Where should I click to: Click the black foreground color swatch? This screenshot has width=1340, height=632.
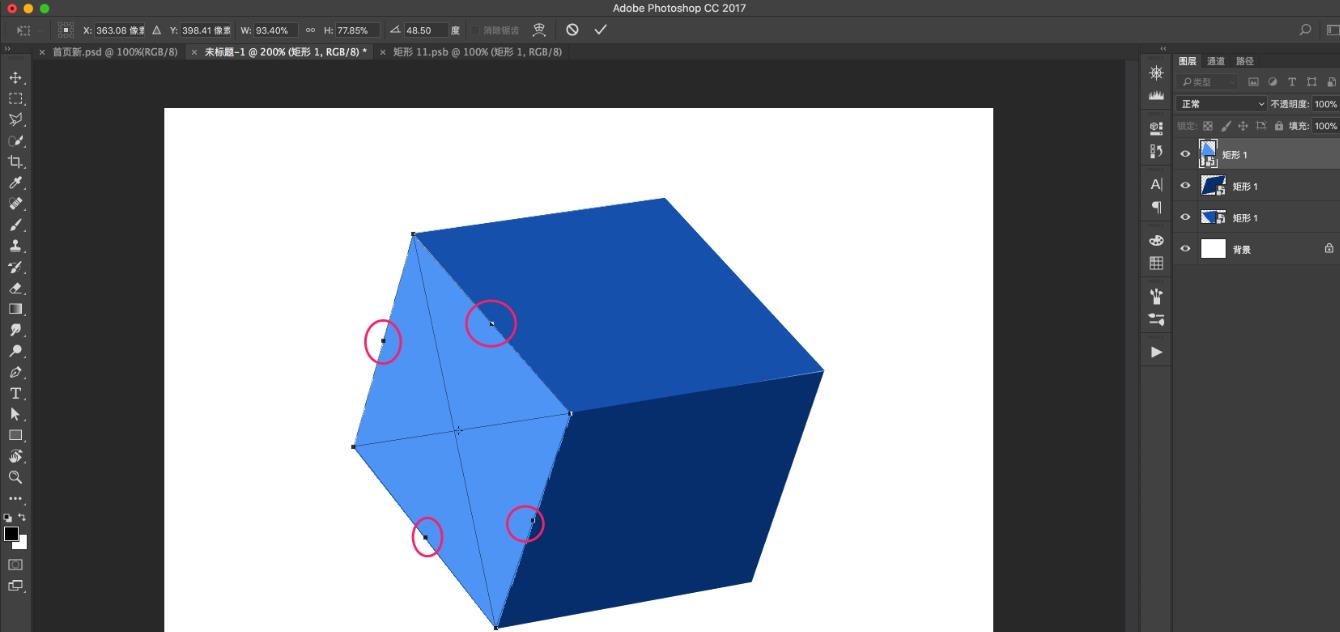11,534
